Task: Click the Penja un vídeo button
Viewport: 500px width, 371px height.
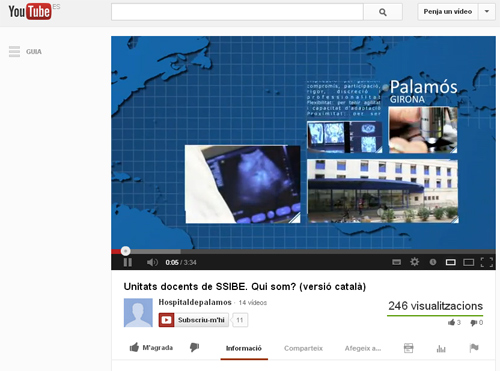Action: (x=448, y=12)
